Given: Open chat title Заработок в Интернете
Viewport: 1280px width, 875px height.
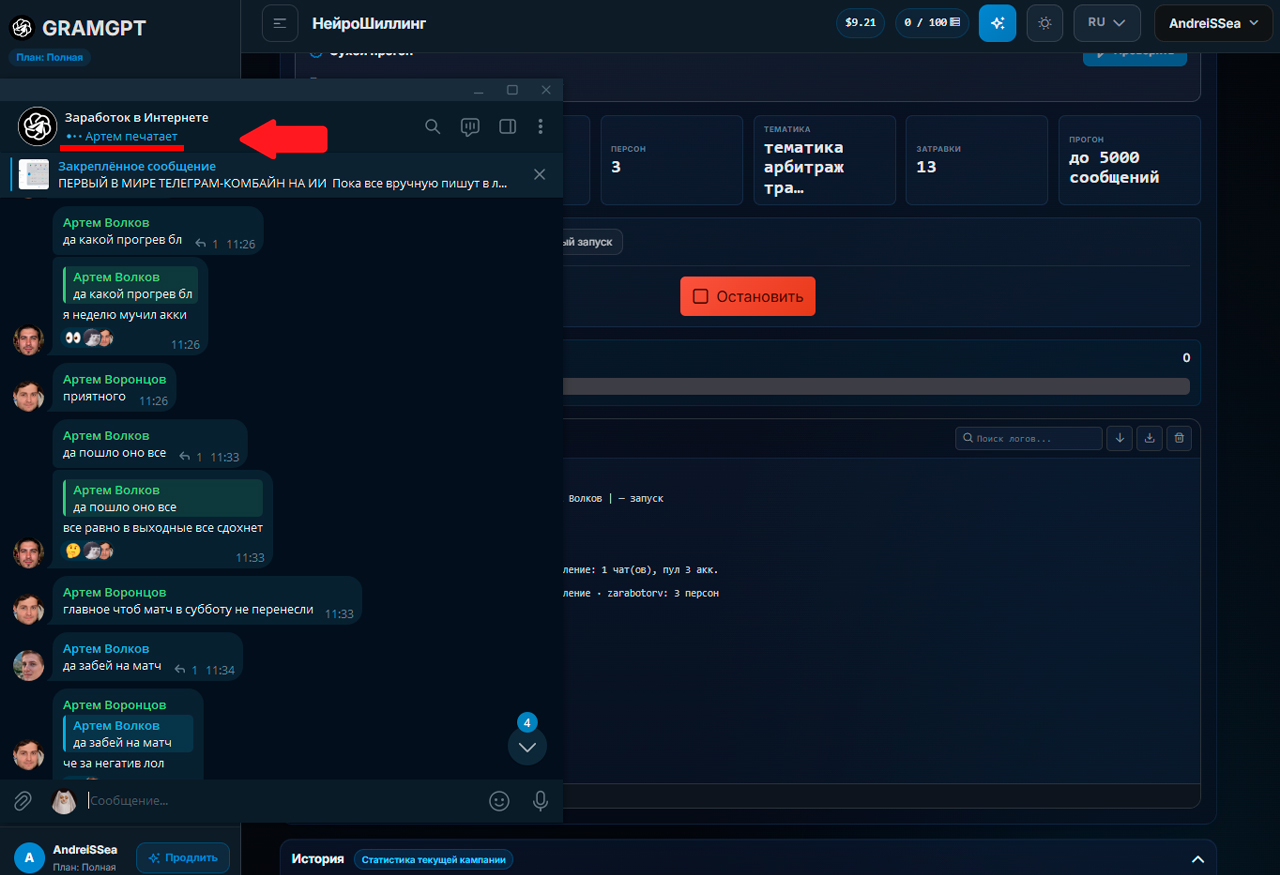Looking at the screenshot, I should [x=137, y=118].
